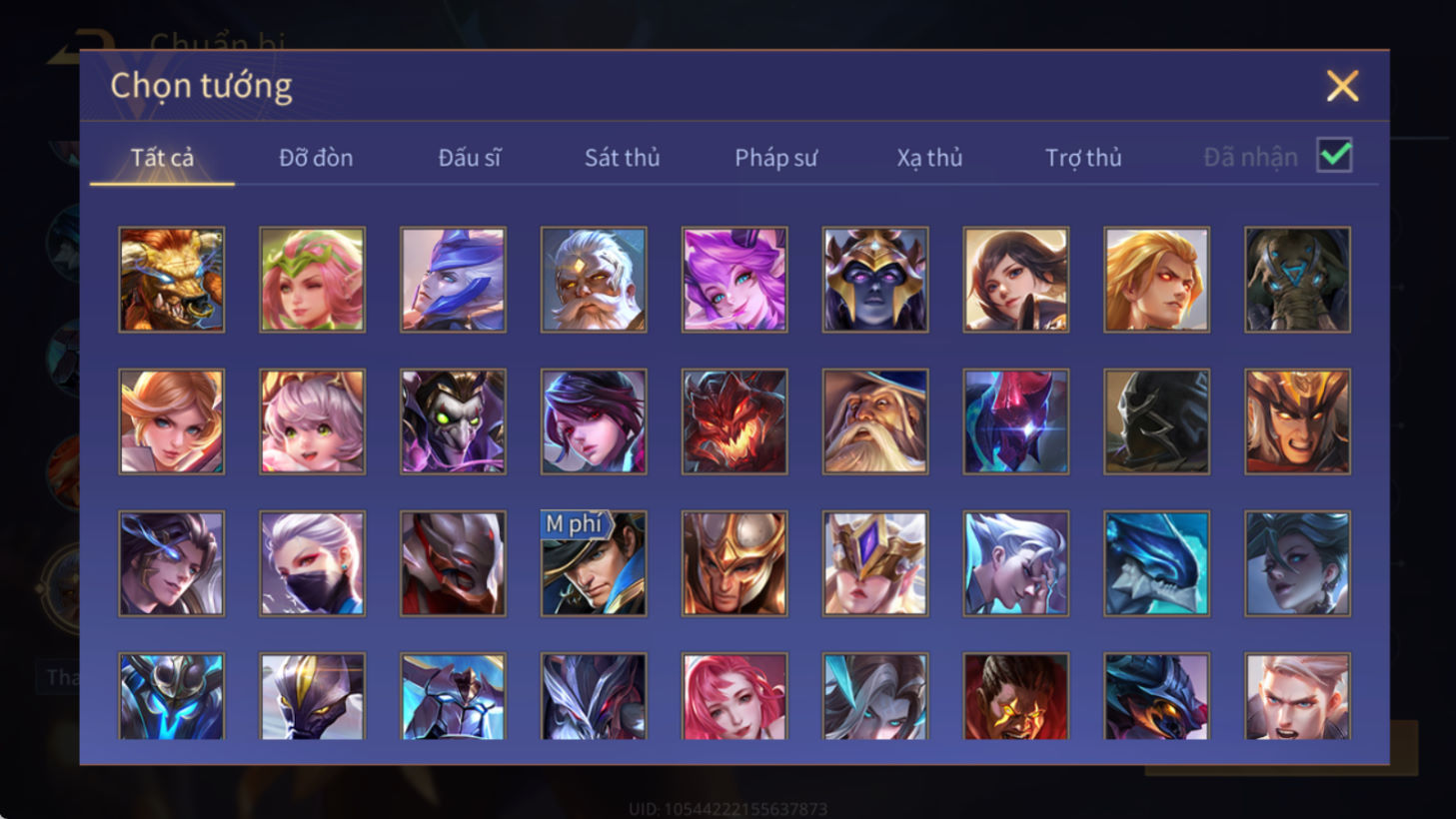Image resolution: width=1456 pixels, height=819 pixels.
Task: Pick the blonde hero with red eyes
Action: click(1156, 280)
